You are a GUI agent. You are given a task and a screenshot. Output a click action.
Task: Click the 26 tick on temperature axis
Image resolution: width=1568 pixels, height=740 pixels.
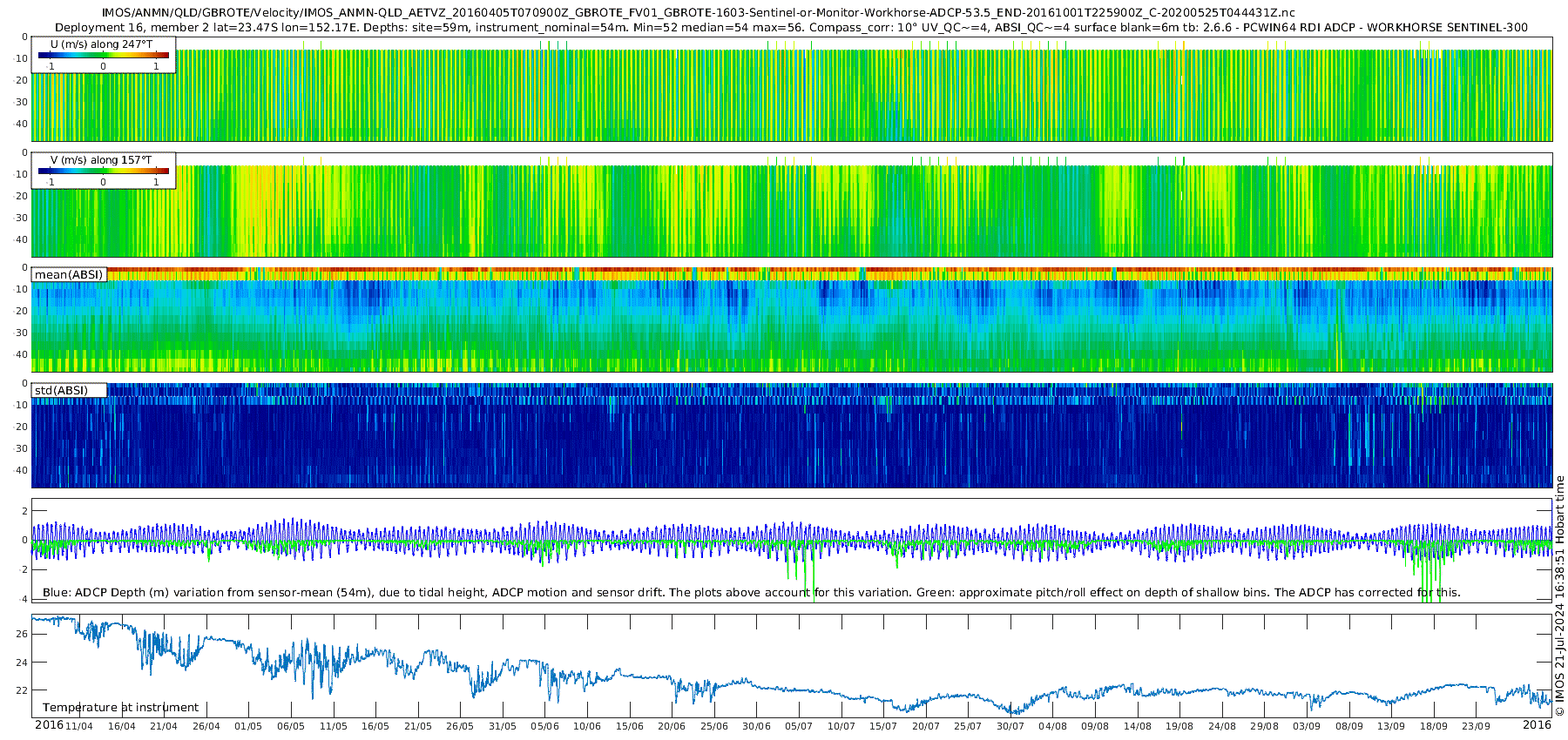tap(23, 634)
